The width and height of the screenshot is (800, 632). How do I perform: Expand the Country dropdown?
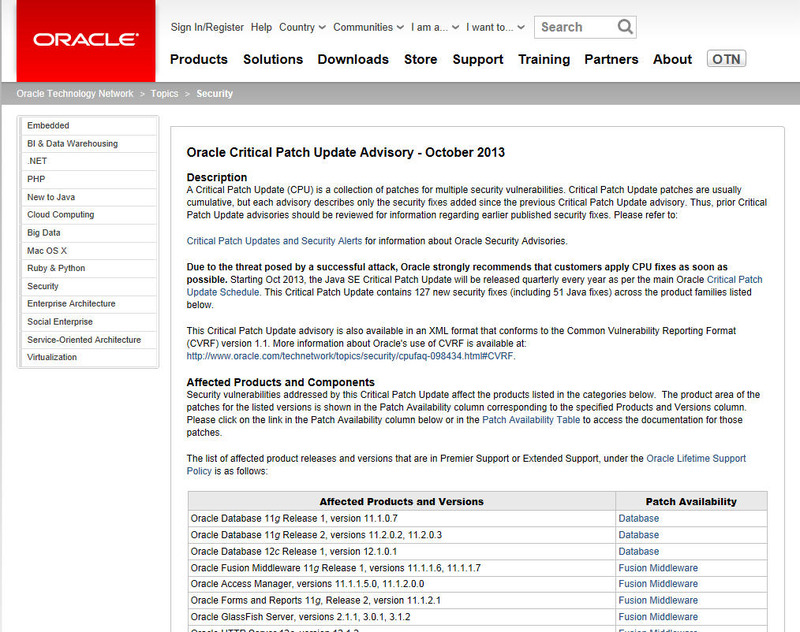coord(301,27)
